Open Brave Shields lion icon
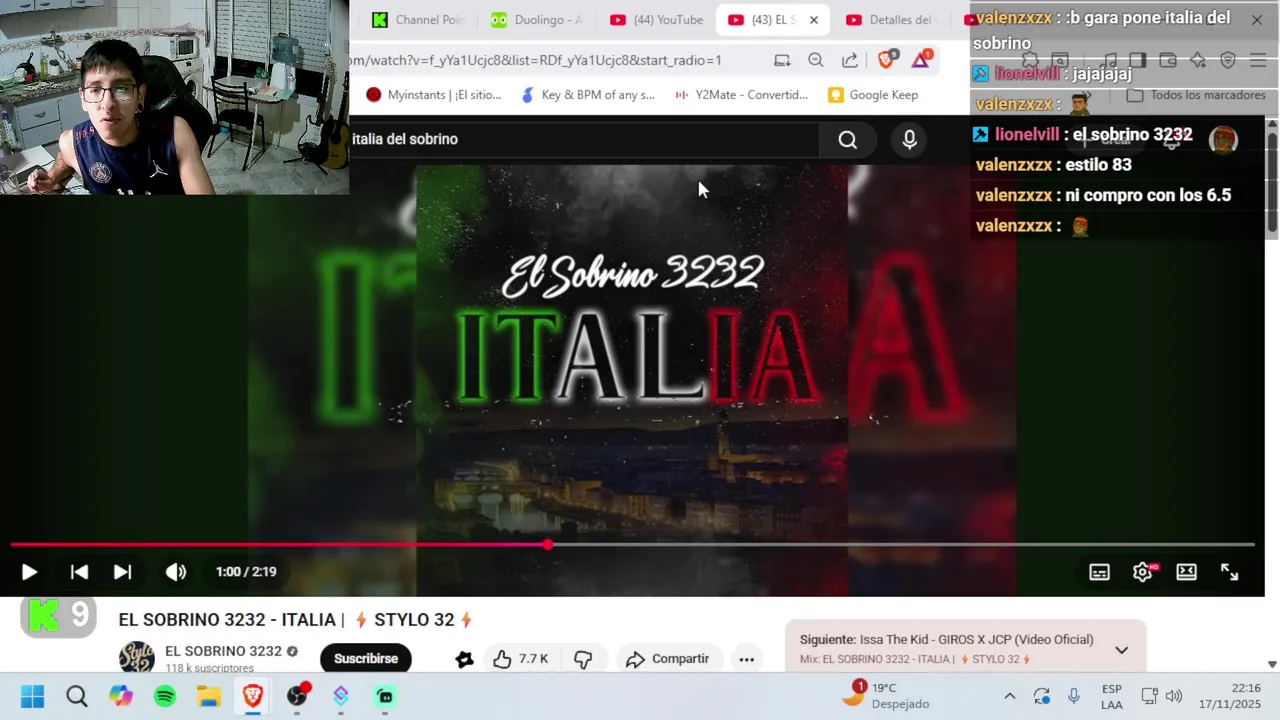1280x720 pixels. coord(886,59)
